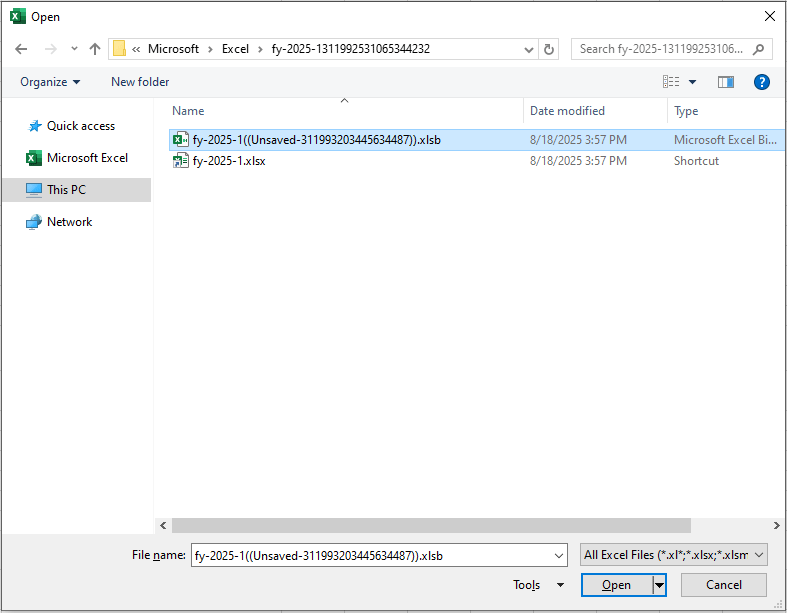
Task: Click the Network icon in sidebar
Action: pos(34,222)
